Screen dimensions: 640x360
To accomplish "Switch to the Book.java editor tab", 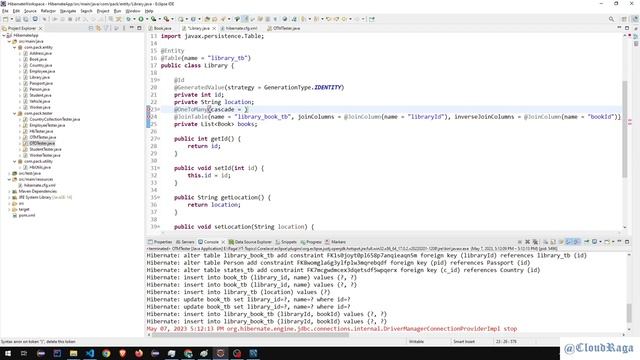I will pos(160,29).
